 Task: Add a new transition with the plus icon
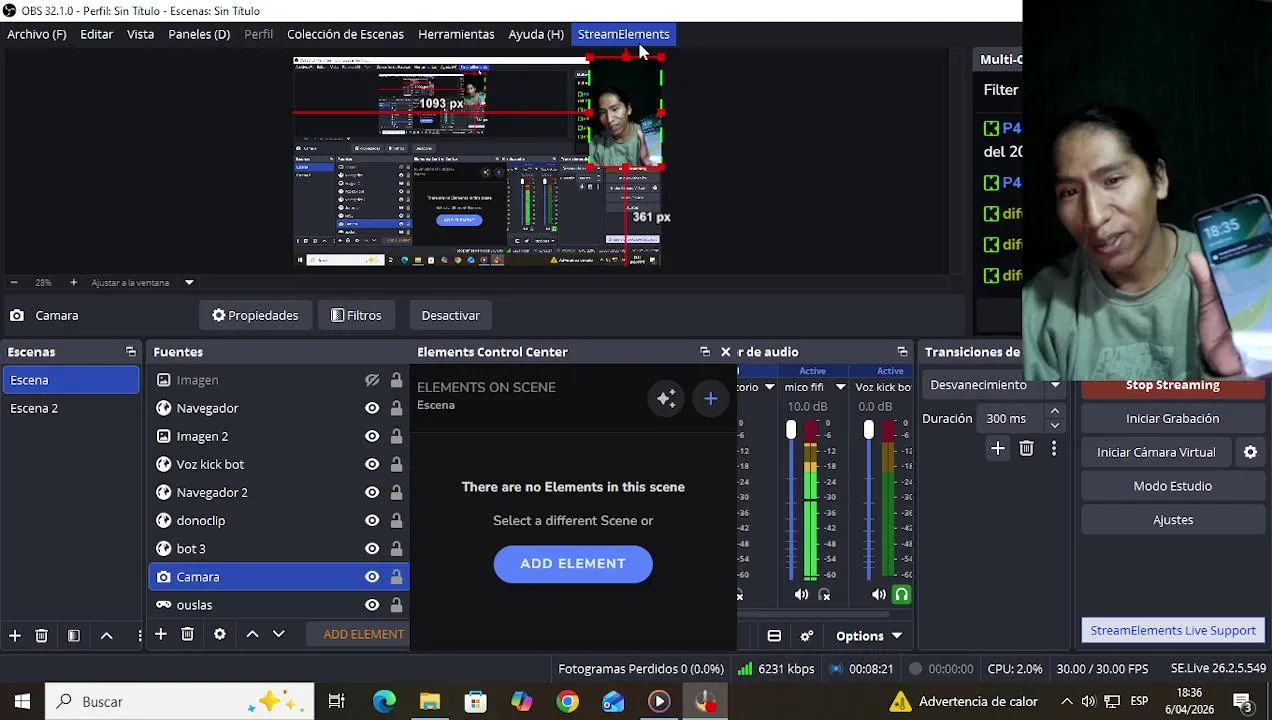click(x=997, y=449)
